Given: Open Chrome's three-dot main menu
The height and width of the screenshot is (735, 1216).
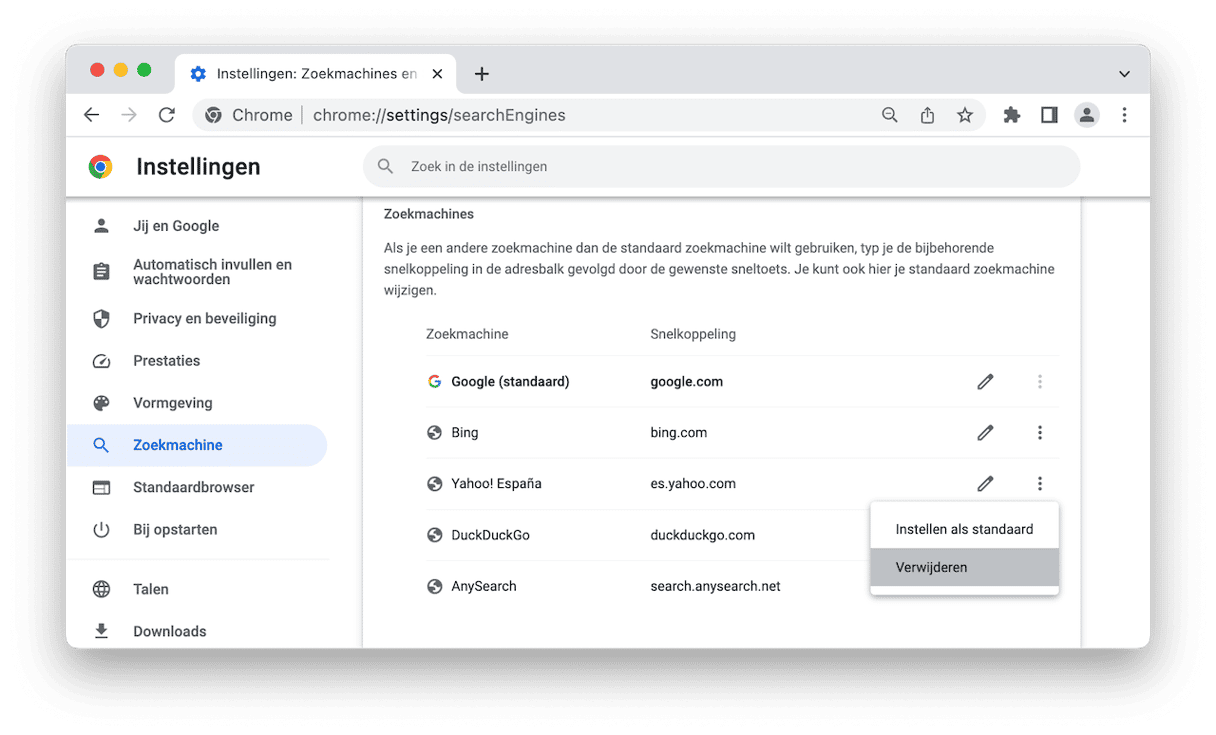Looking at the screenshot, I should click(1124, 115).
